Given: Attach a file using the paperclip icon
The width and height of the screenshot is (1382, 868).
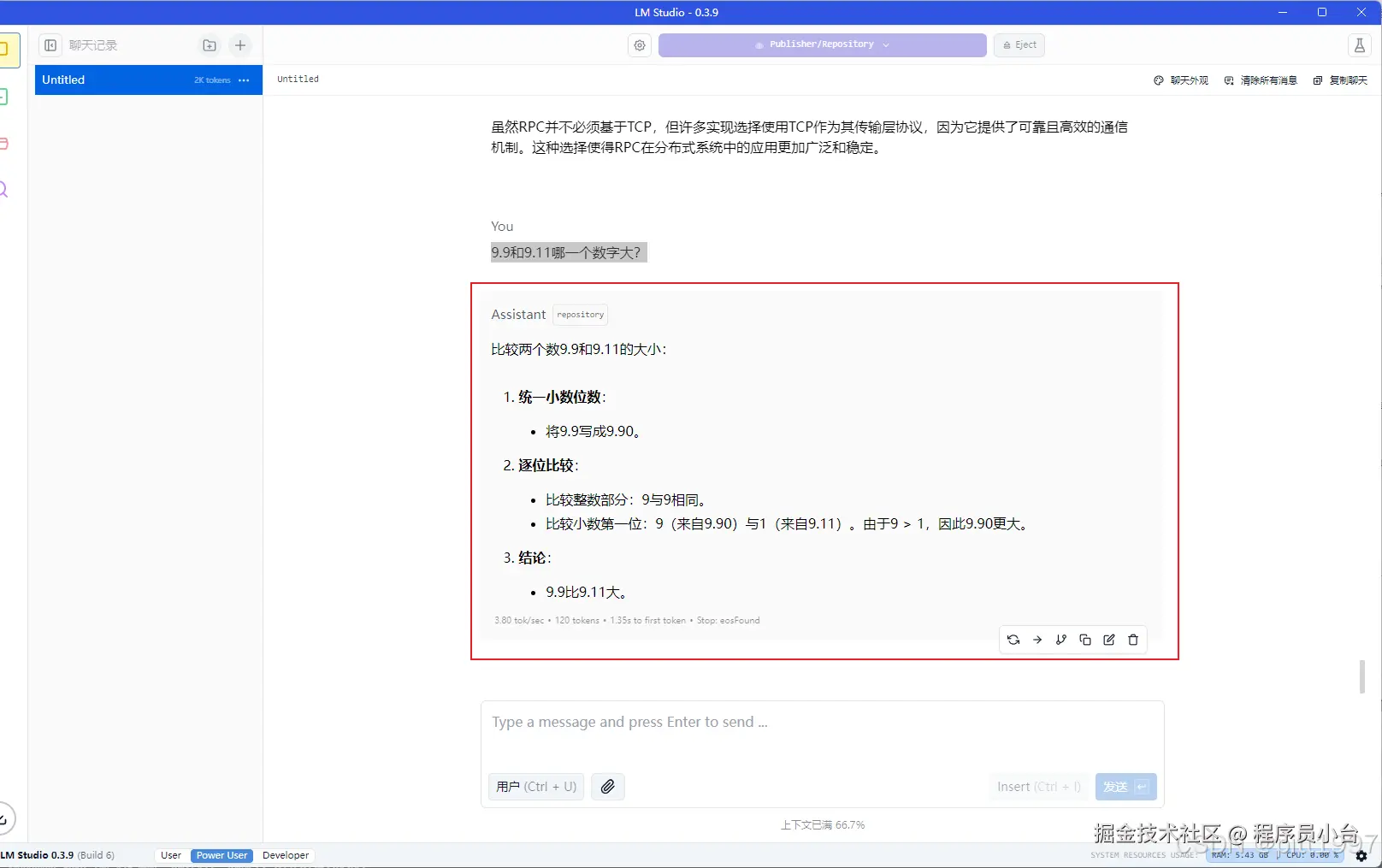Looking at the screenshot, I should [608, 787].
